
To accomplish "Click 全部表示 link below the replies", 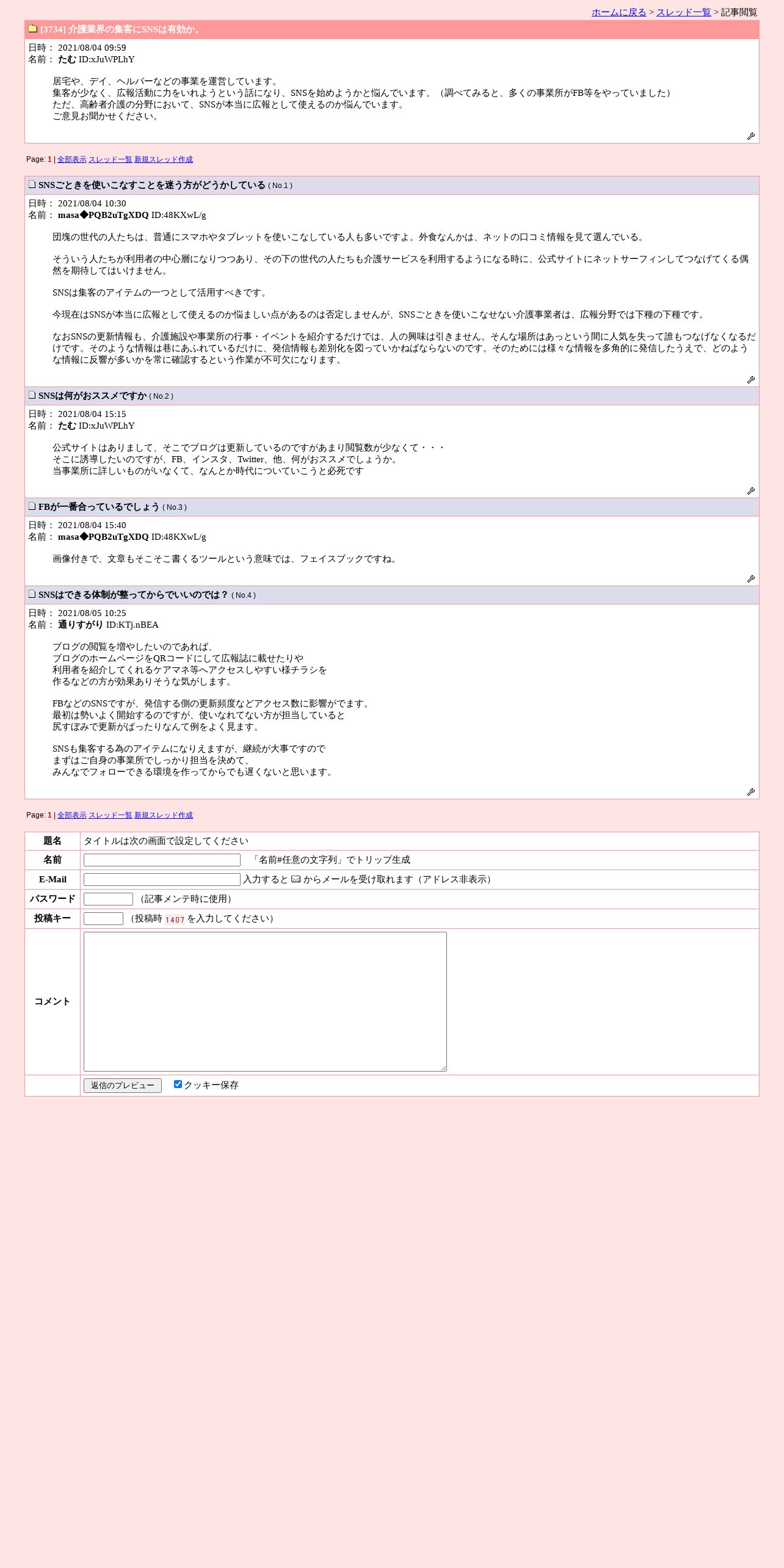I will (x=72, y=815).
